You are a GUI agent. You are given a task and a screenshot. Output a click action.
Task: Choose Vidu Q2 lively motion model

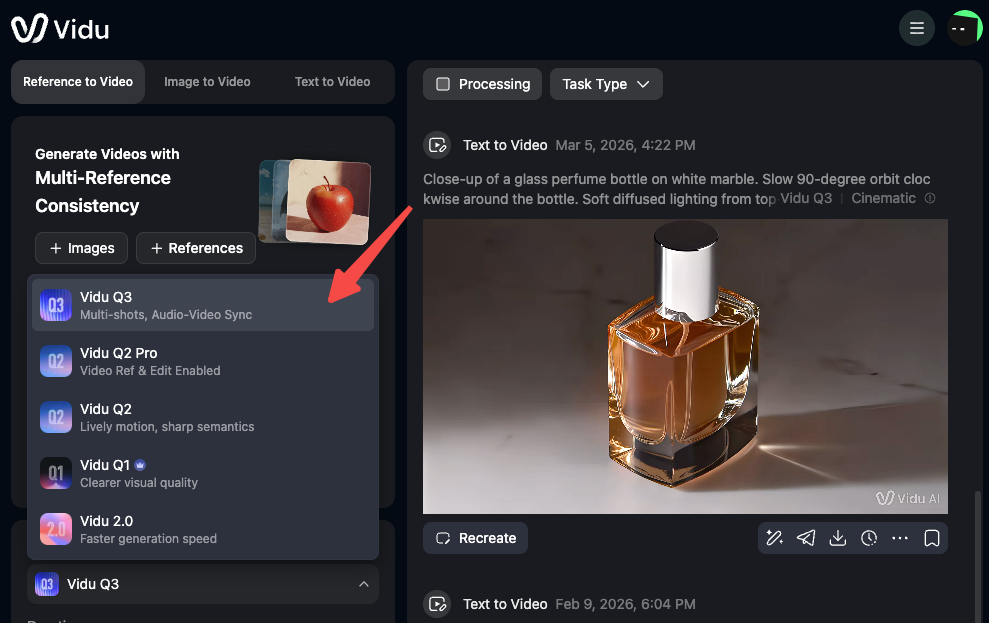(203, 417)
